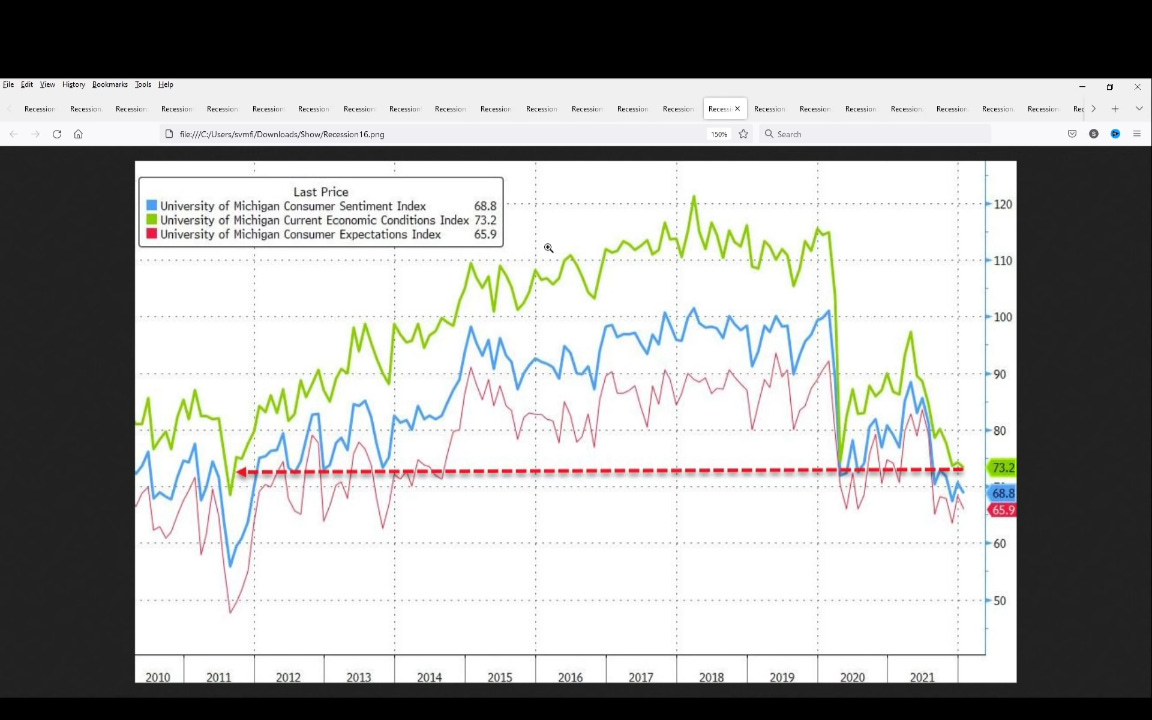Open the Firefox account icon
Screen dimensions: 1152x720
pos(1094,134)
